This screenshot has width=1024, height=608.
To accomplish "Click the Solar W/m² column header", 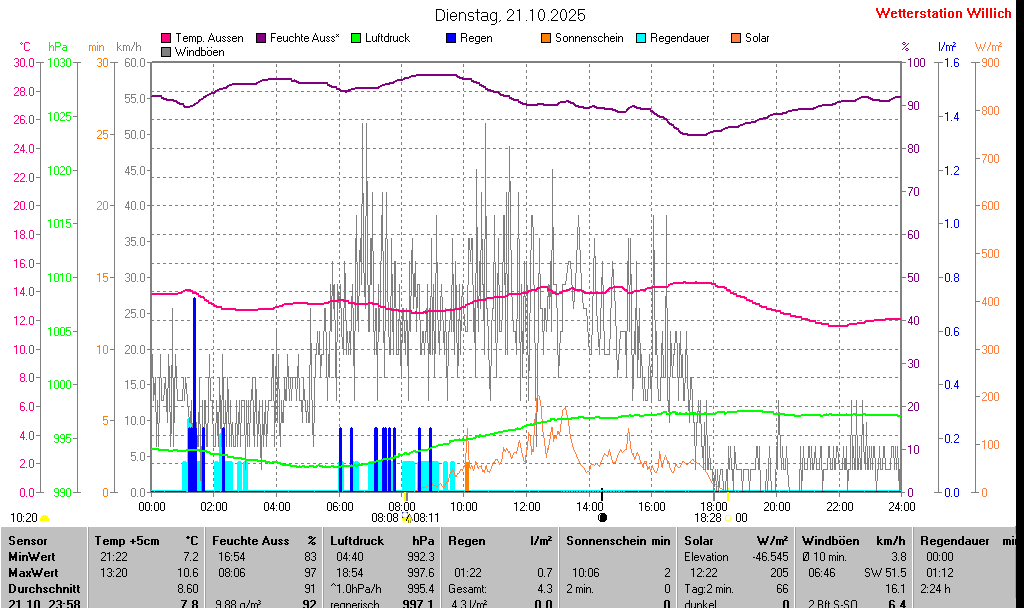I will 700,541.
